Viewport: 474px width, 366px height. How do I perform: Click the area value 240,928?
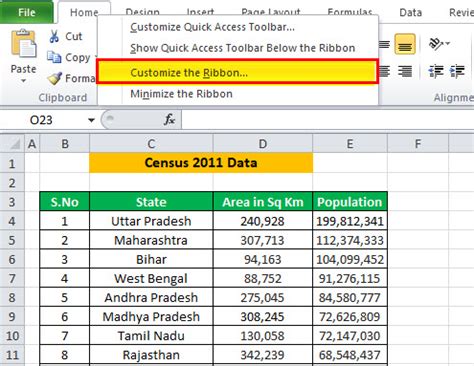(x=263, y=221)
